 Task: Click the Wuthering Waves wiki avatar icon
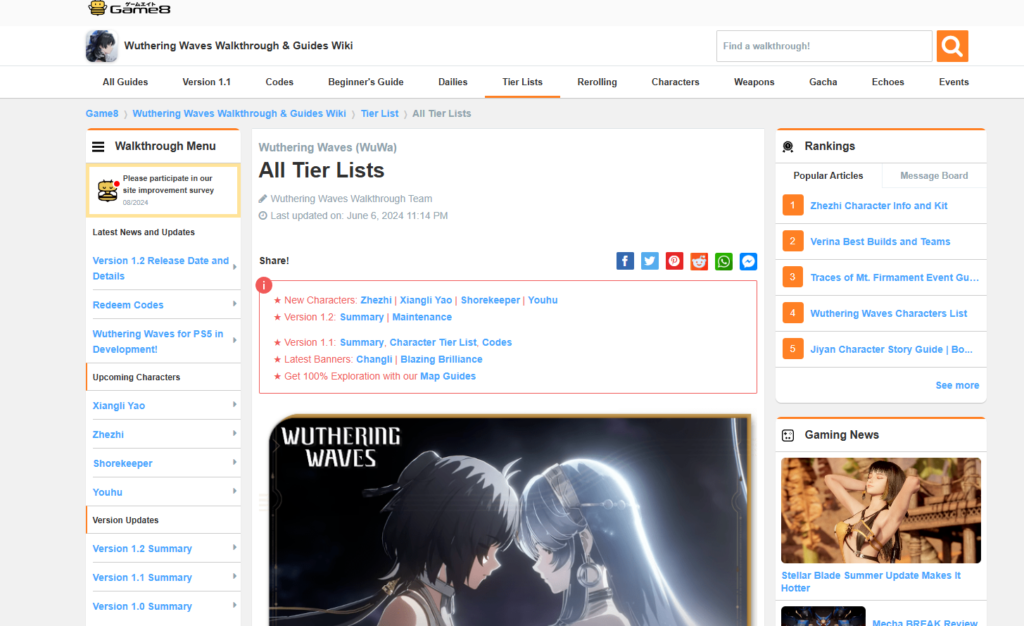pyautogui.click(x=101, y=46)
